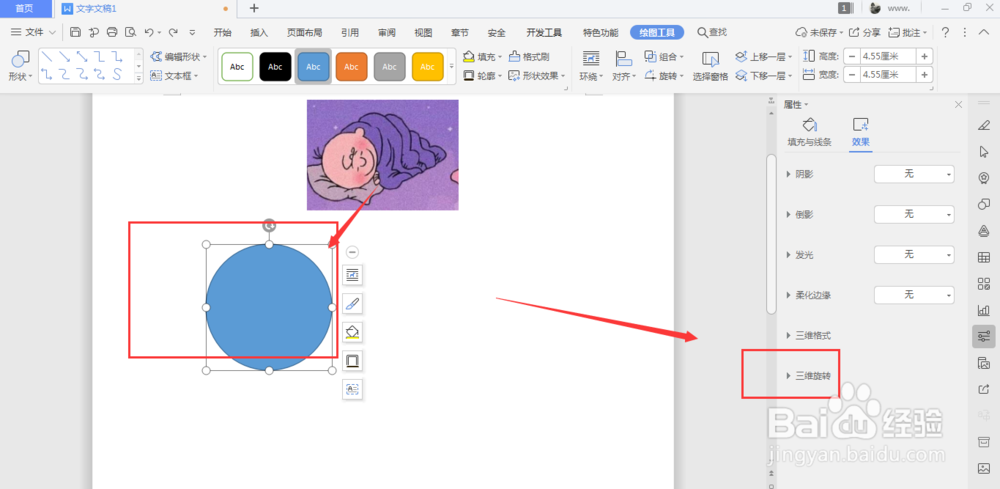
Task: Open the 组合 group dropdown
Action: click(664, 57)
